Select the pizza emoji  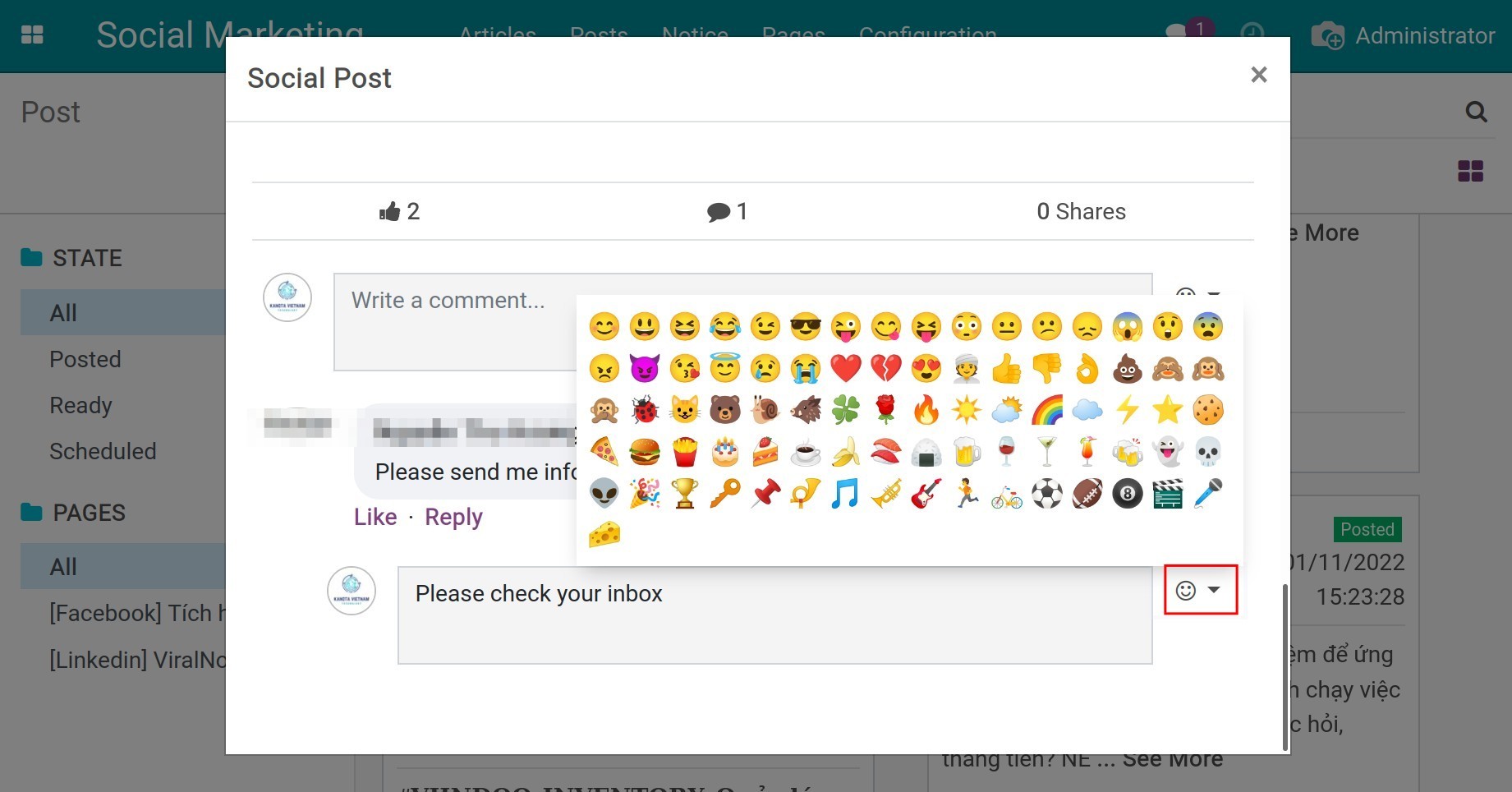tap(604, 451)
